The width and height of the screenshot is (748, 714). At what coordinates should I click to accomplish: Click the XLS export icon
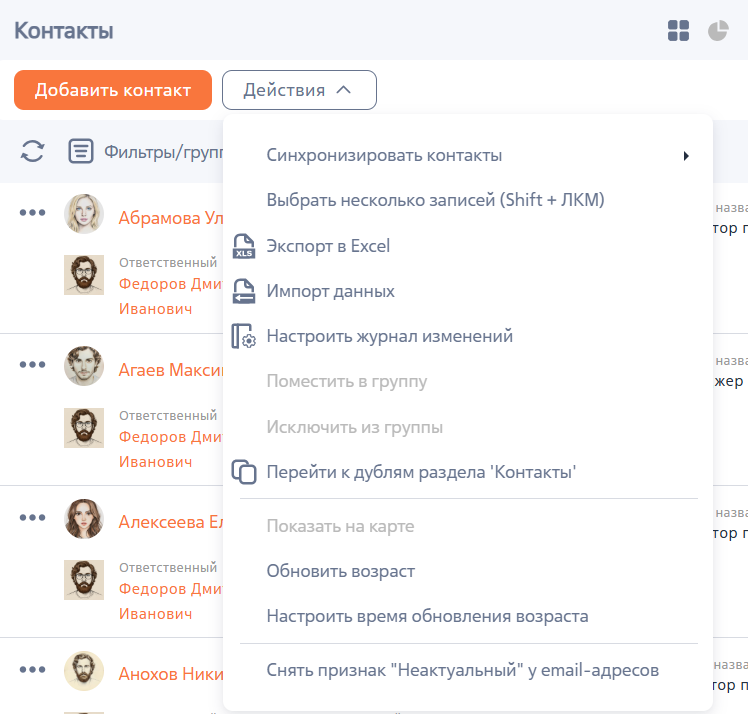(x=244, y=246)
